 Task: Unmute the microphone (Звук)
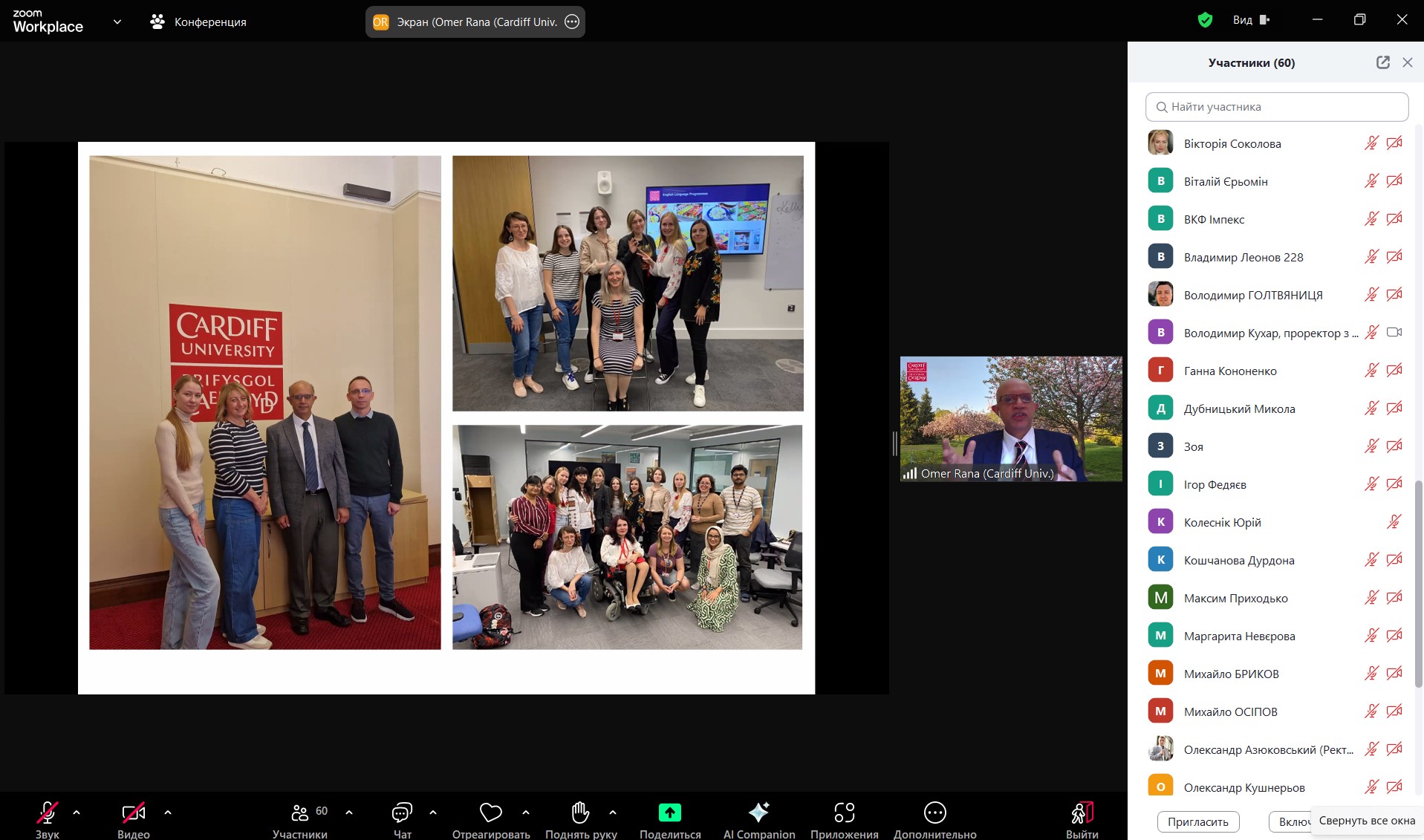[47, 813]
